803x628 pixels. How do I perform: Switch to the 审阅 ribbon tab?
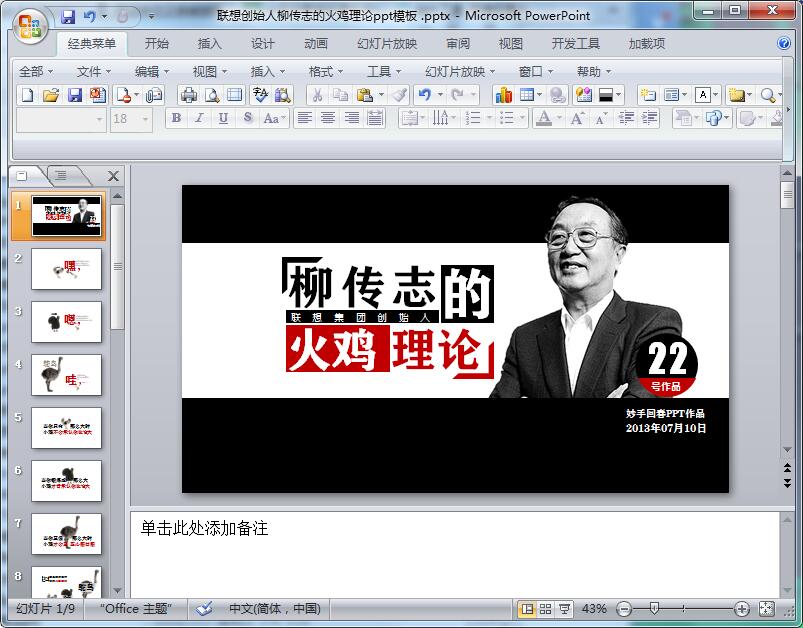click(457, 44)
